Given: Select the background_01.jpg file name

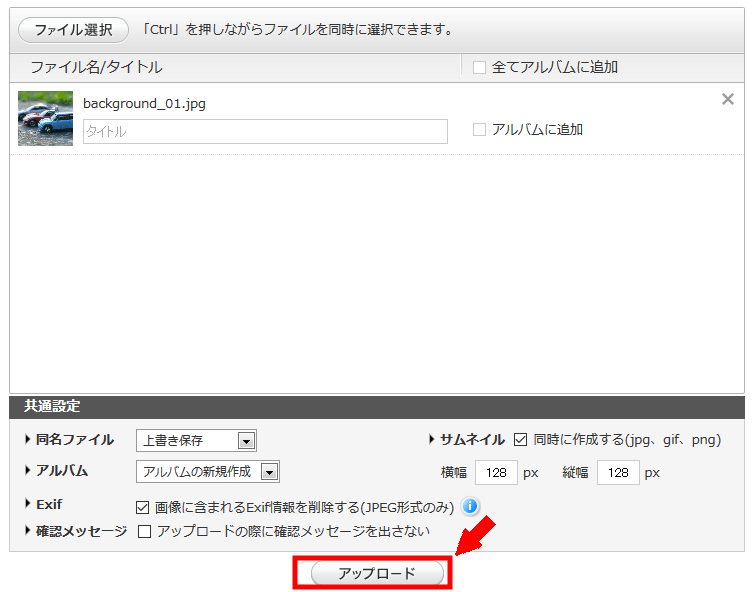Looking at the screenshot, I should [x=144, y=103].
